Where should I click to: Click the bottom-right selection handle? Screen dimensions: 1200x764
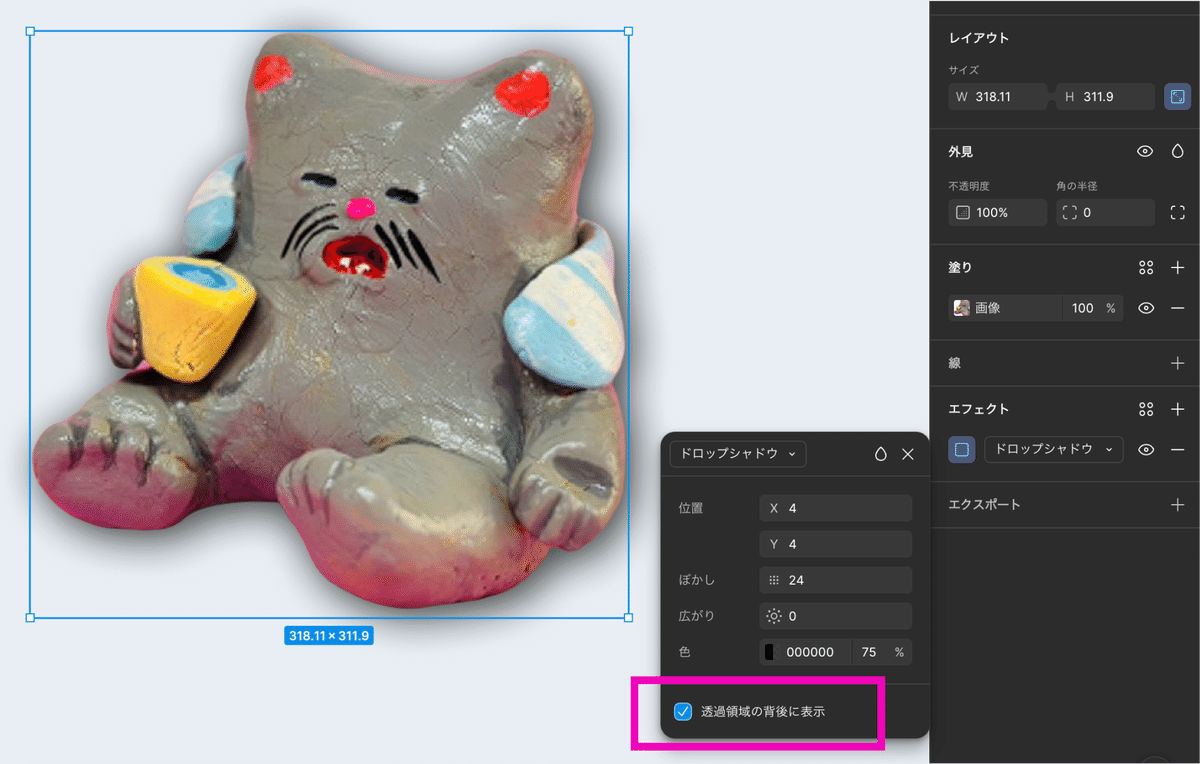[628, 618]
